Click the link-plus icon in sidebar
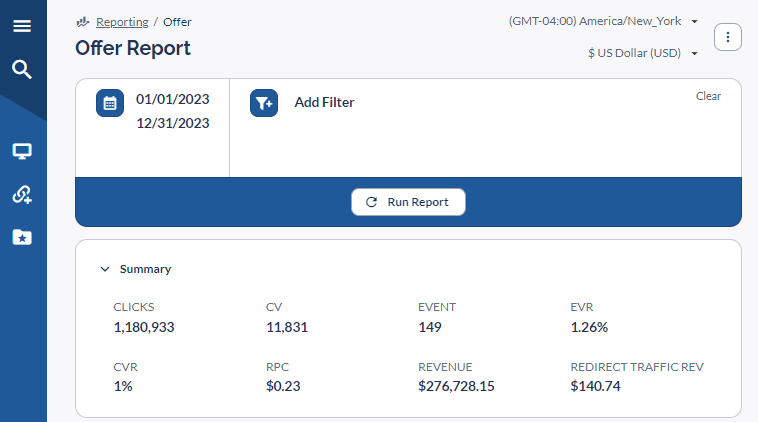 coord(22,195)
